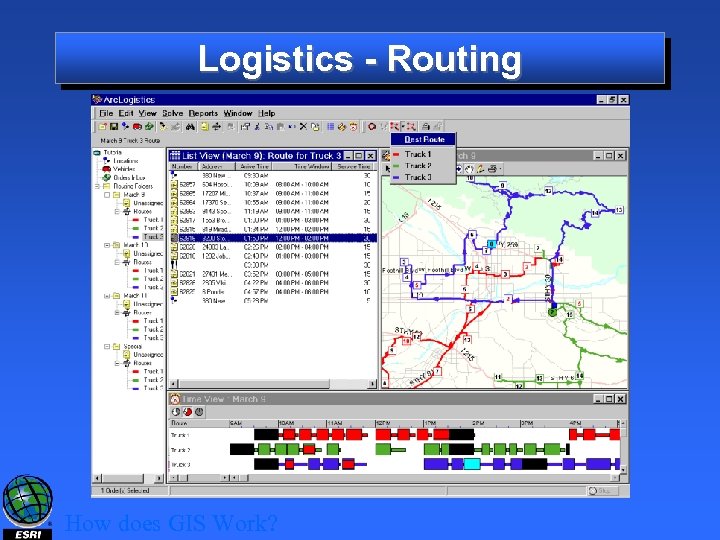Click the Time Window column header
Image resolution: width=720 pixels, height=540 pixels.
pyautogui.click(x=303, y=166)
